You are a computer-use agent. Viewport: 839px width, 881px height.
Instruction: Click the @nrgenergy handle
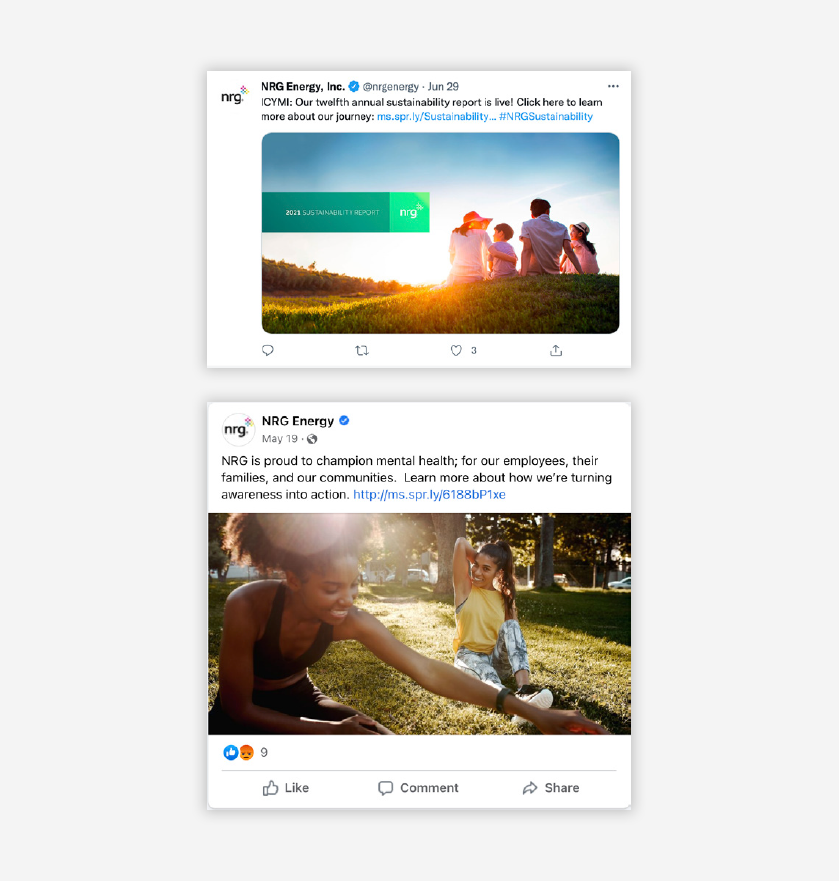pos(391,87)
